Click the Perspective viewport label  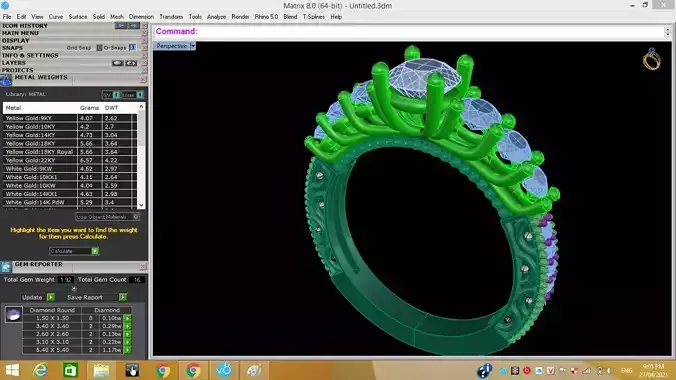[172, 46]
